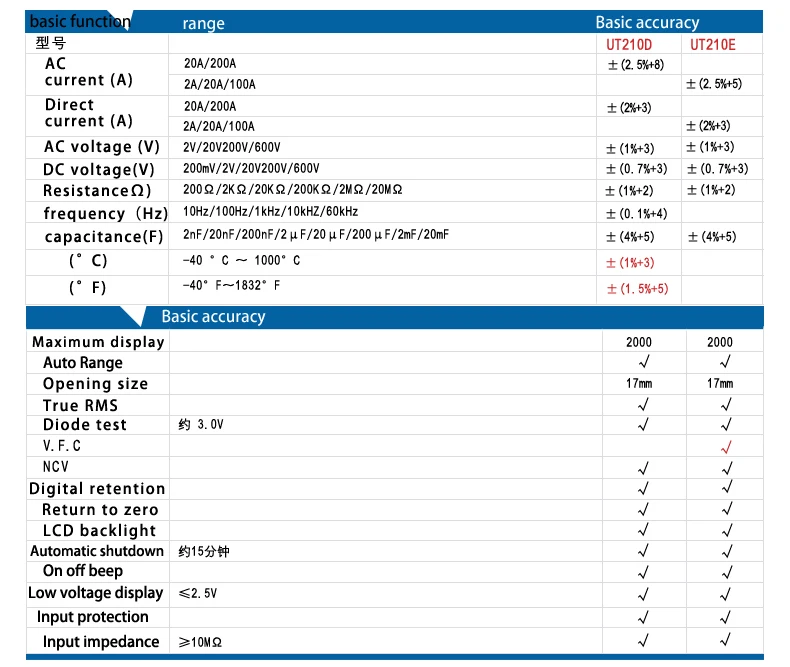Click the '≤2.5V' low voltage value
The width and height of the screenshot is (790, 667).
(x=198, y=593)
